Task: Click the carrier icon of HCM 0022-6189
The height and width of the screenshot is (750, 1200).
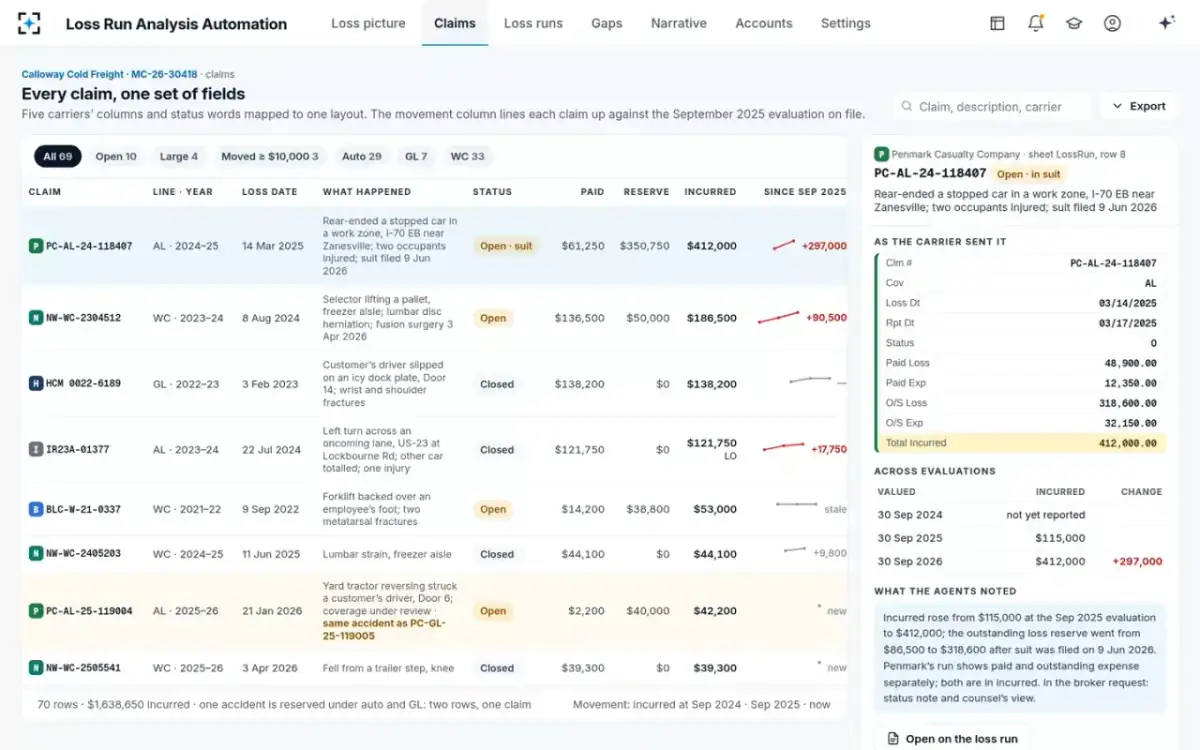Action: 36,384
